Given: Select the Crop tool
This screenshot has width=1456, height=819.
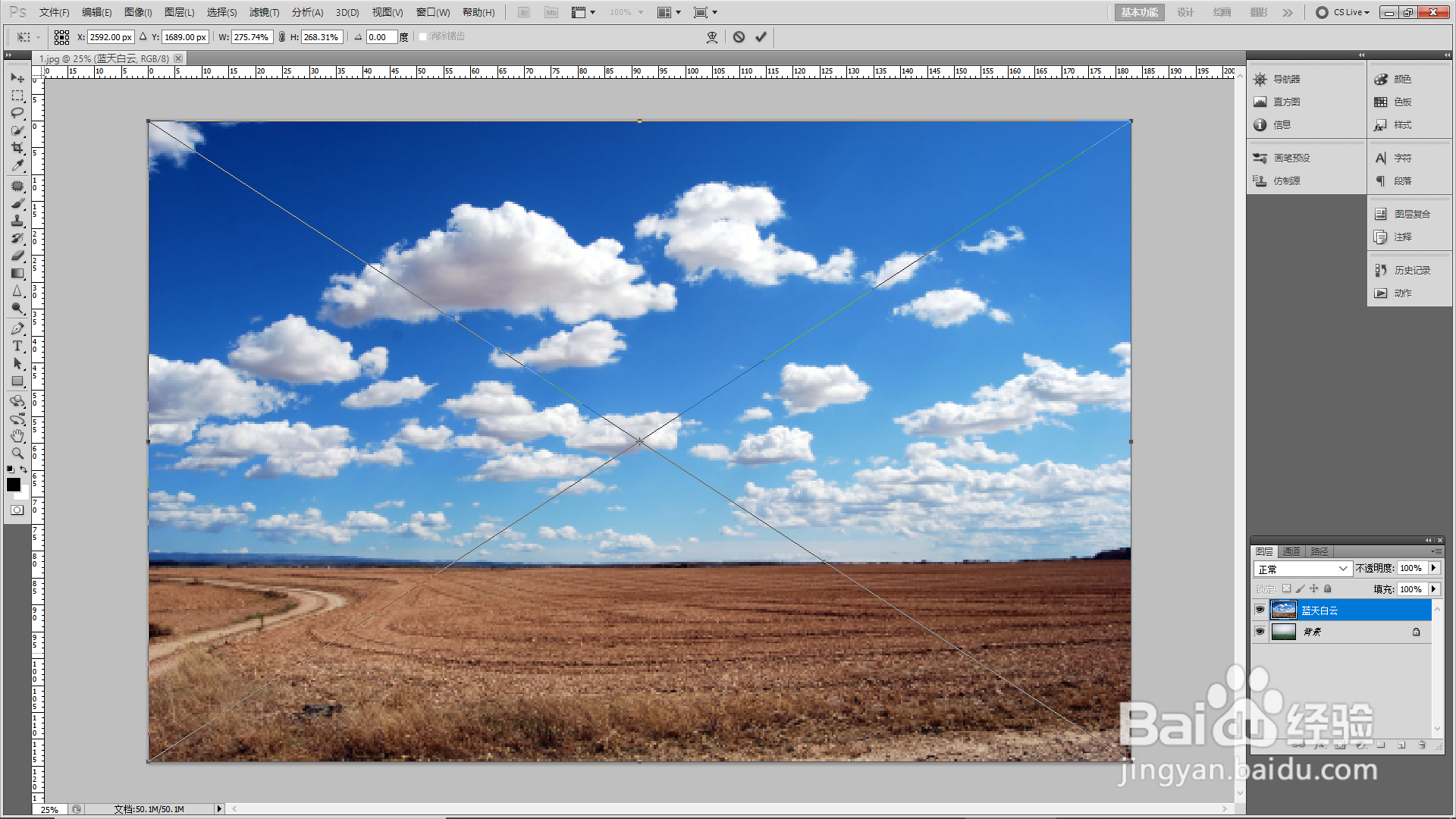Looking at the screenshot, I should tap(17, 148).
